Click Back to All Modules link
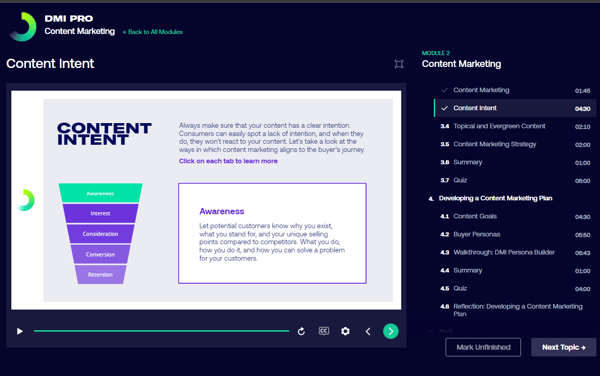 tap(153, 32)
